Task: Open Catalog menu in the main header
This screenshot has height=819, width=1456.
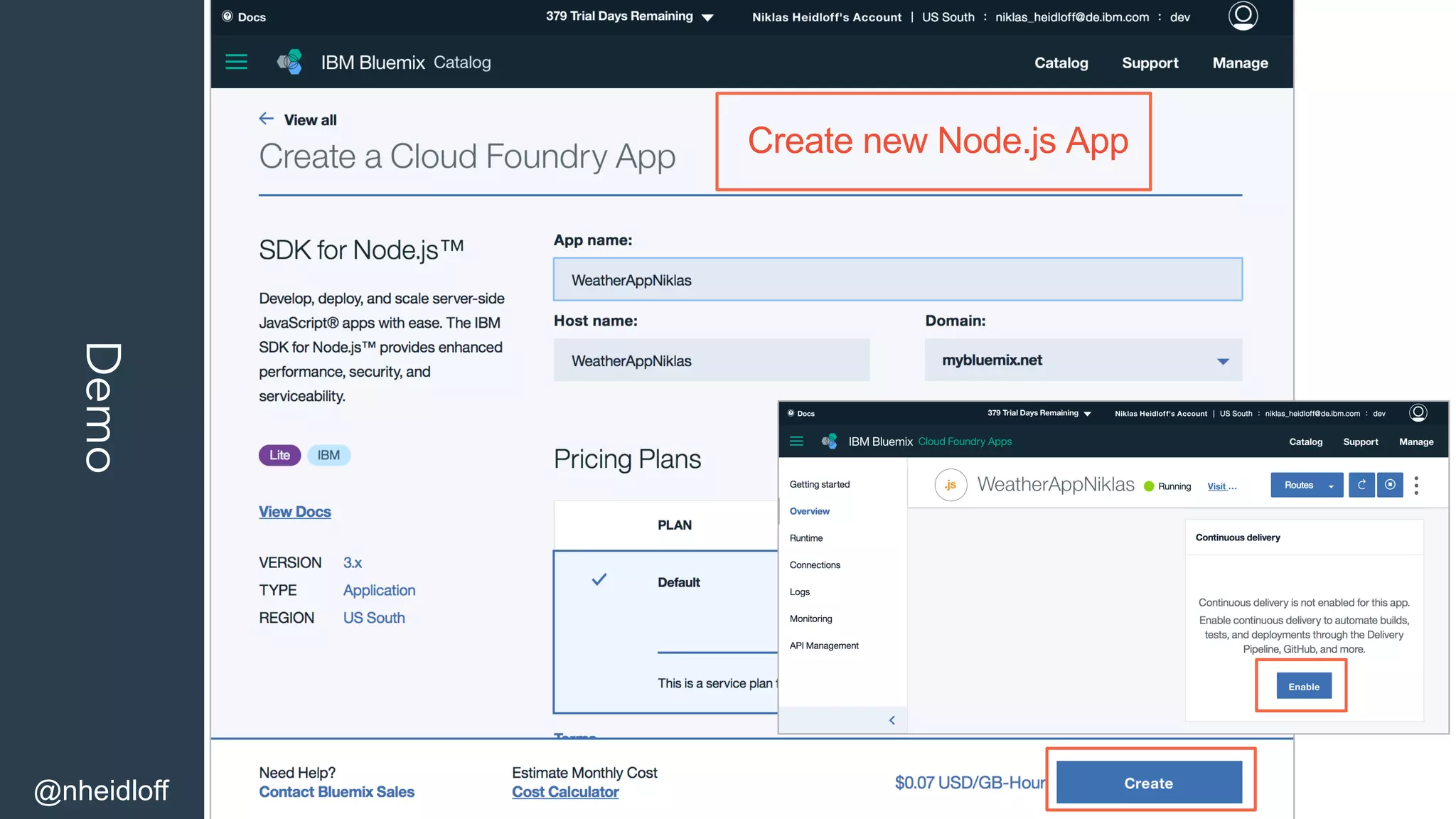Action: pyautogui.click(x=1061, y=63)
